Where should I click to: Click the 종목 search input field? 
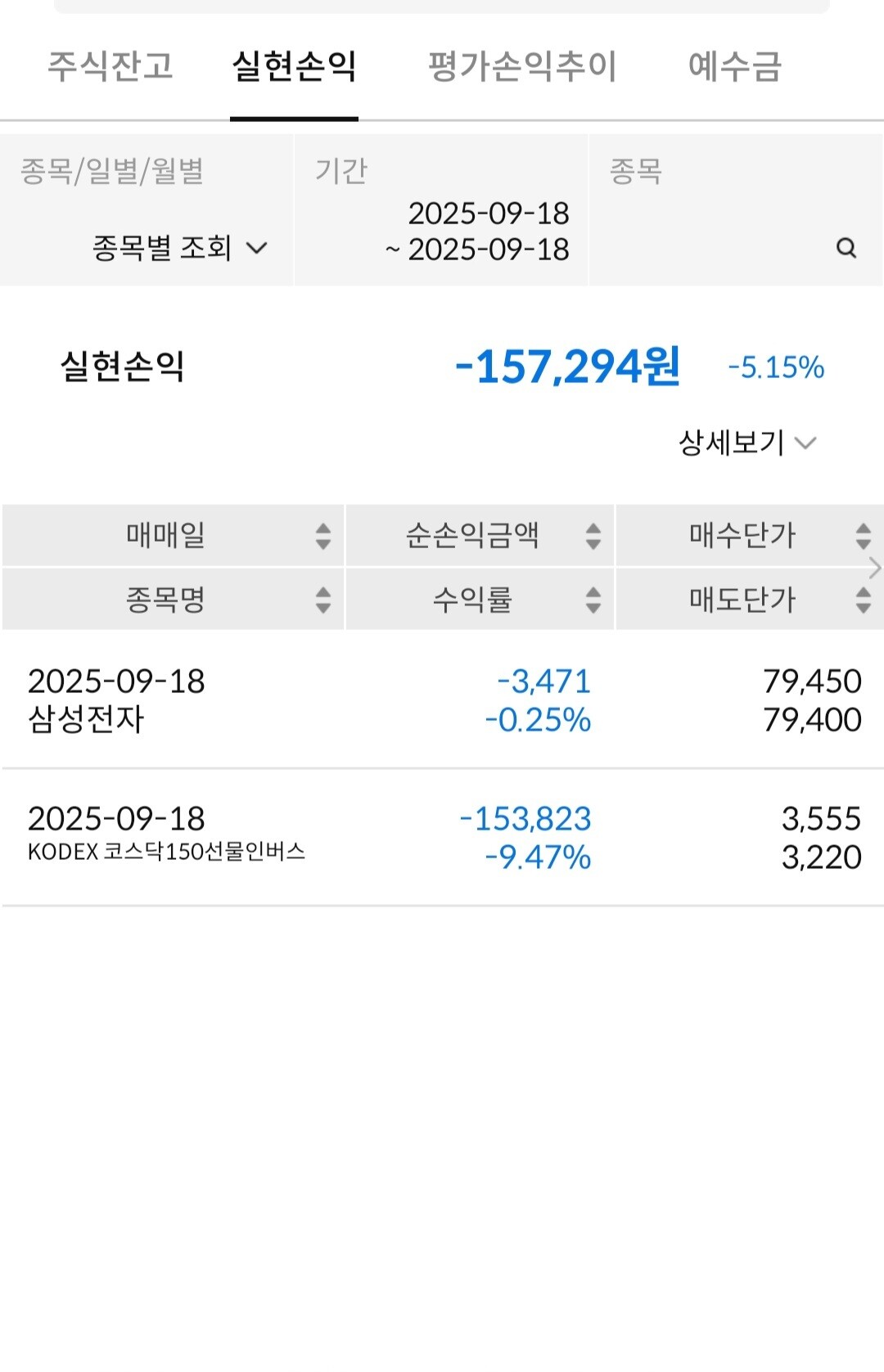pyautogui.click(x=720, y=247)
